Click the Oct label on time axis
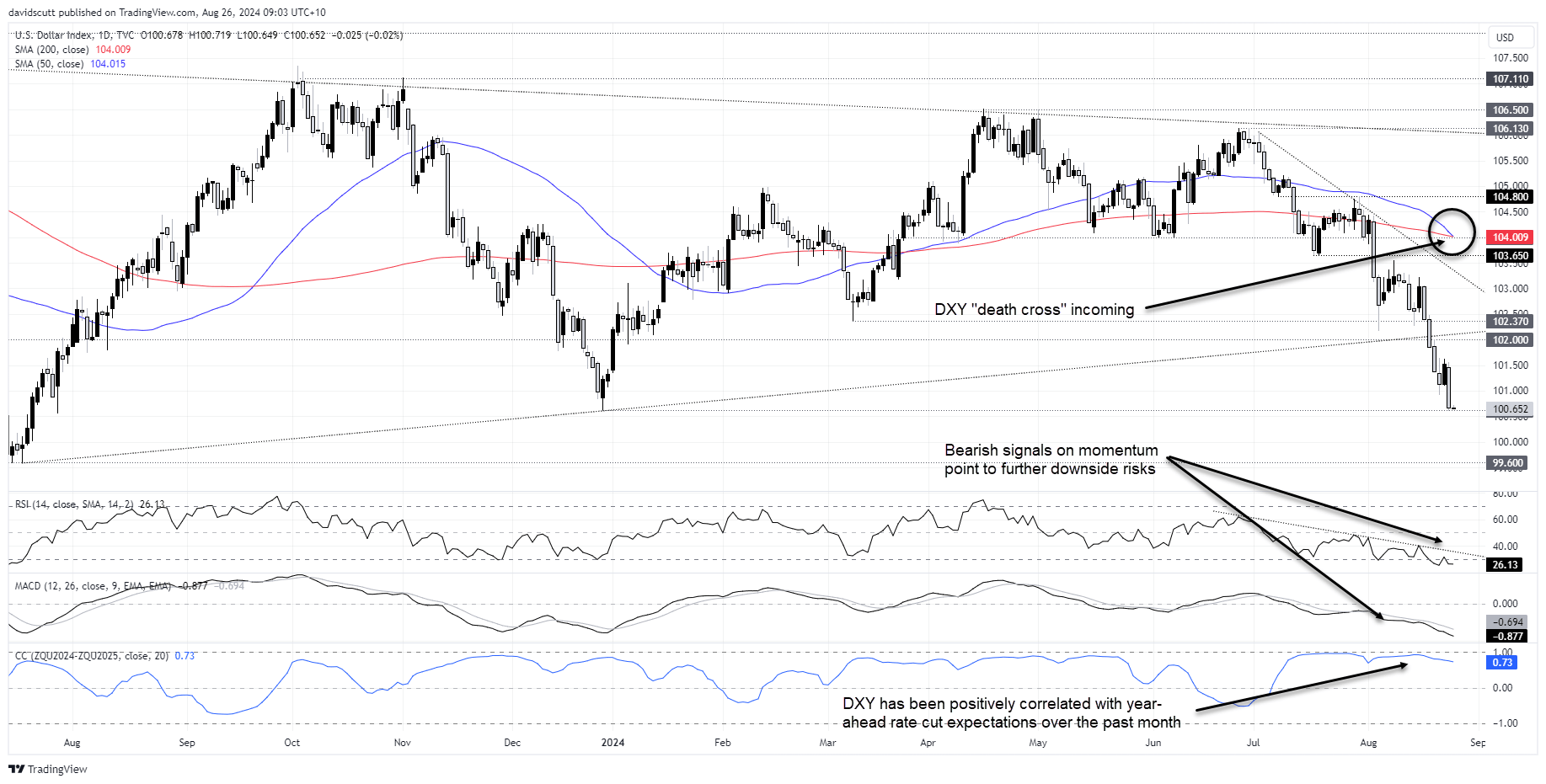Viewport: 1546px width, 784px height. 292,743
